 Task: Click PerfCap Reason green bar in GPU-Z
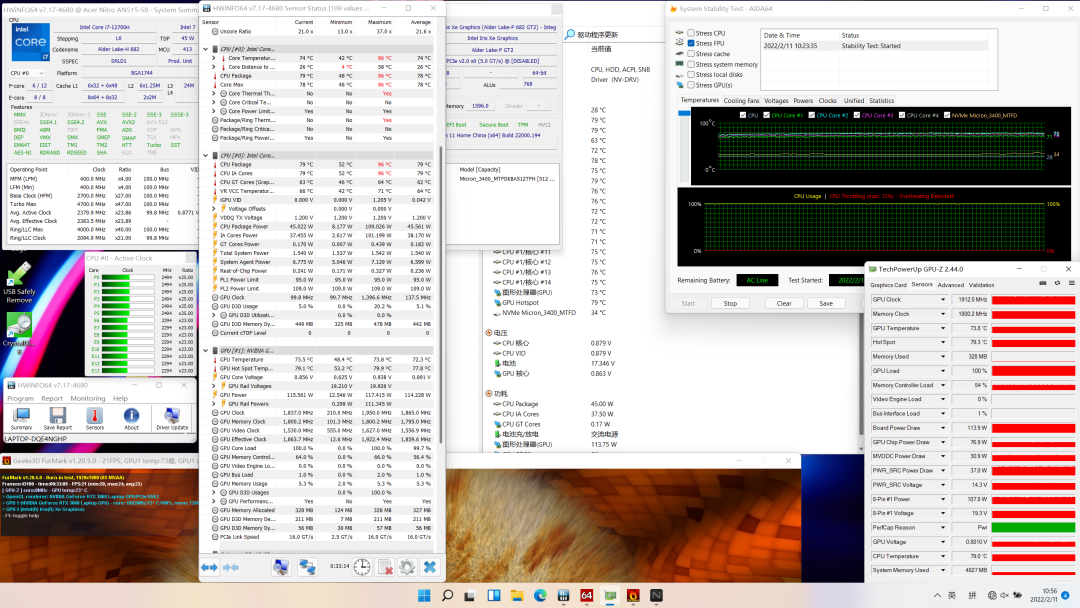[x=1033, y=527]
